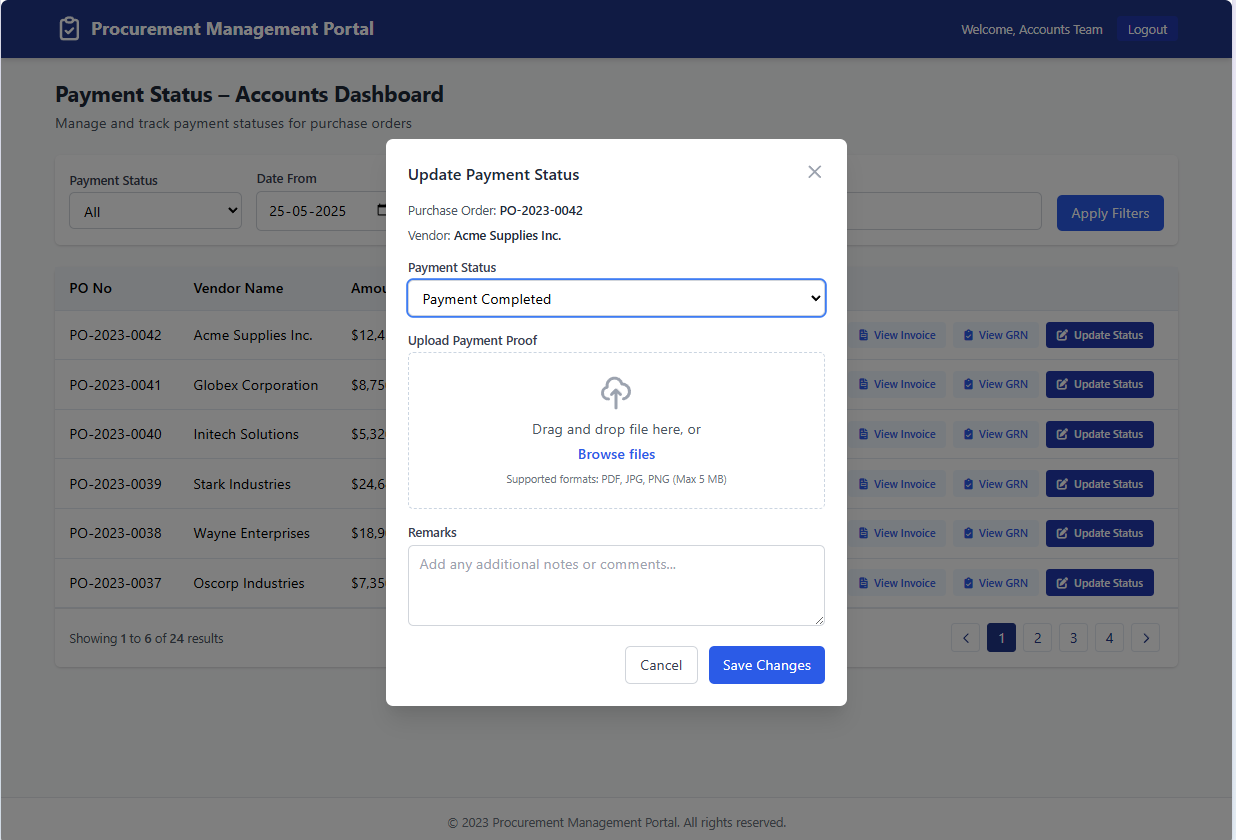The height and width of the screenshot is (840, 1236).
Task: Click Procurement Management Portal title
Action: point(232,29)
